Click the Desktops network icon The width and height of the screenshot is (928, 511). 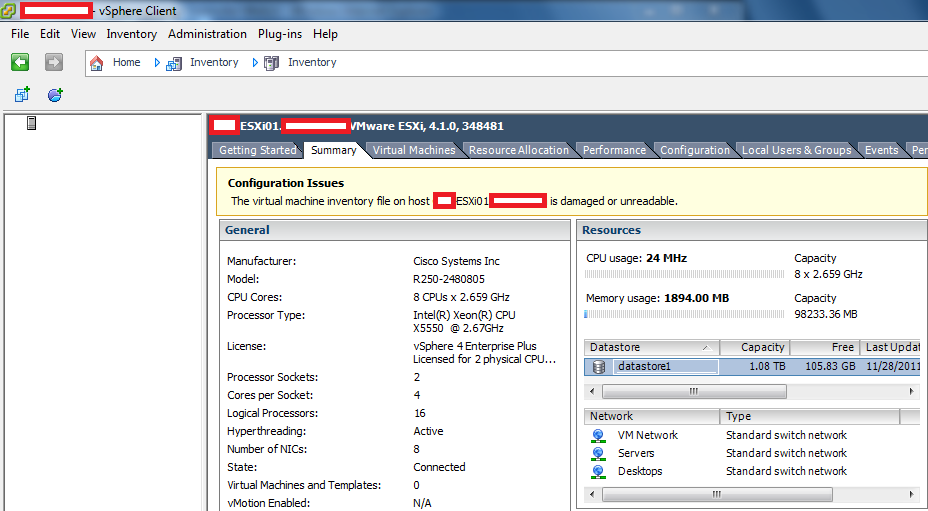pos(598,472)
